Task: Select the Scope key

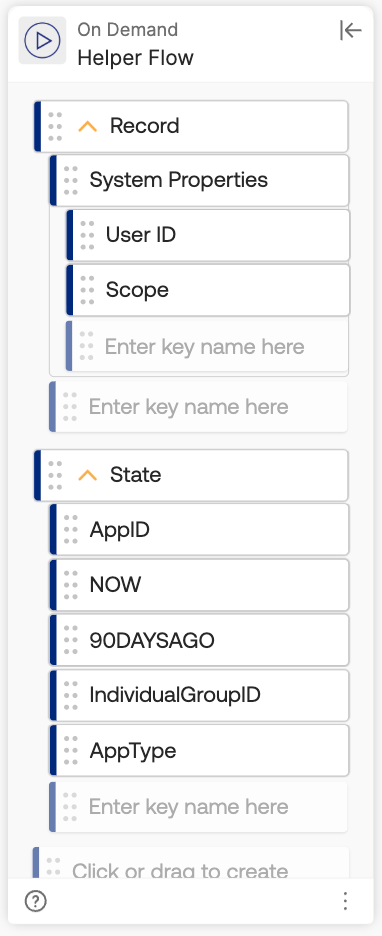Action: pyautogui.click(x=208, y=290)
